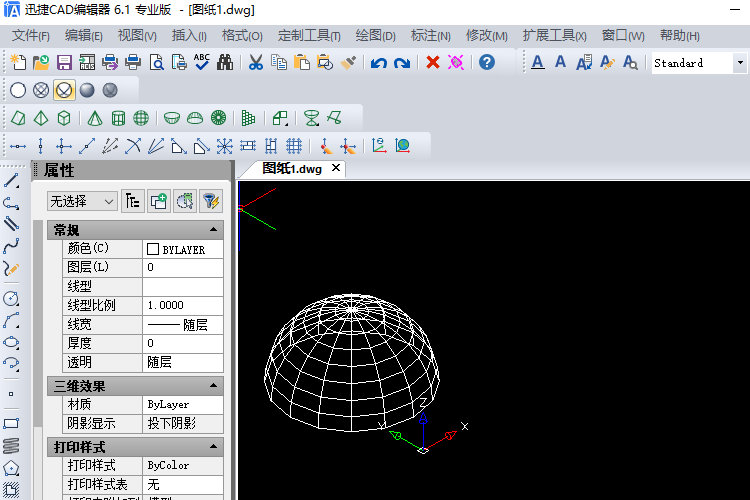This screenshot has height=500, width=750.
Task: Open the 无选择 selection dropdown
Action: (x=82, y=201)
